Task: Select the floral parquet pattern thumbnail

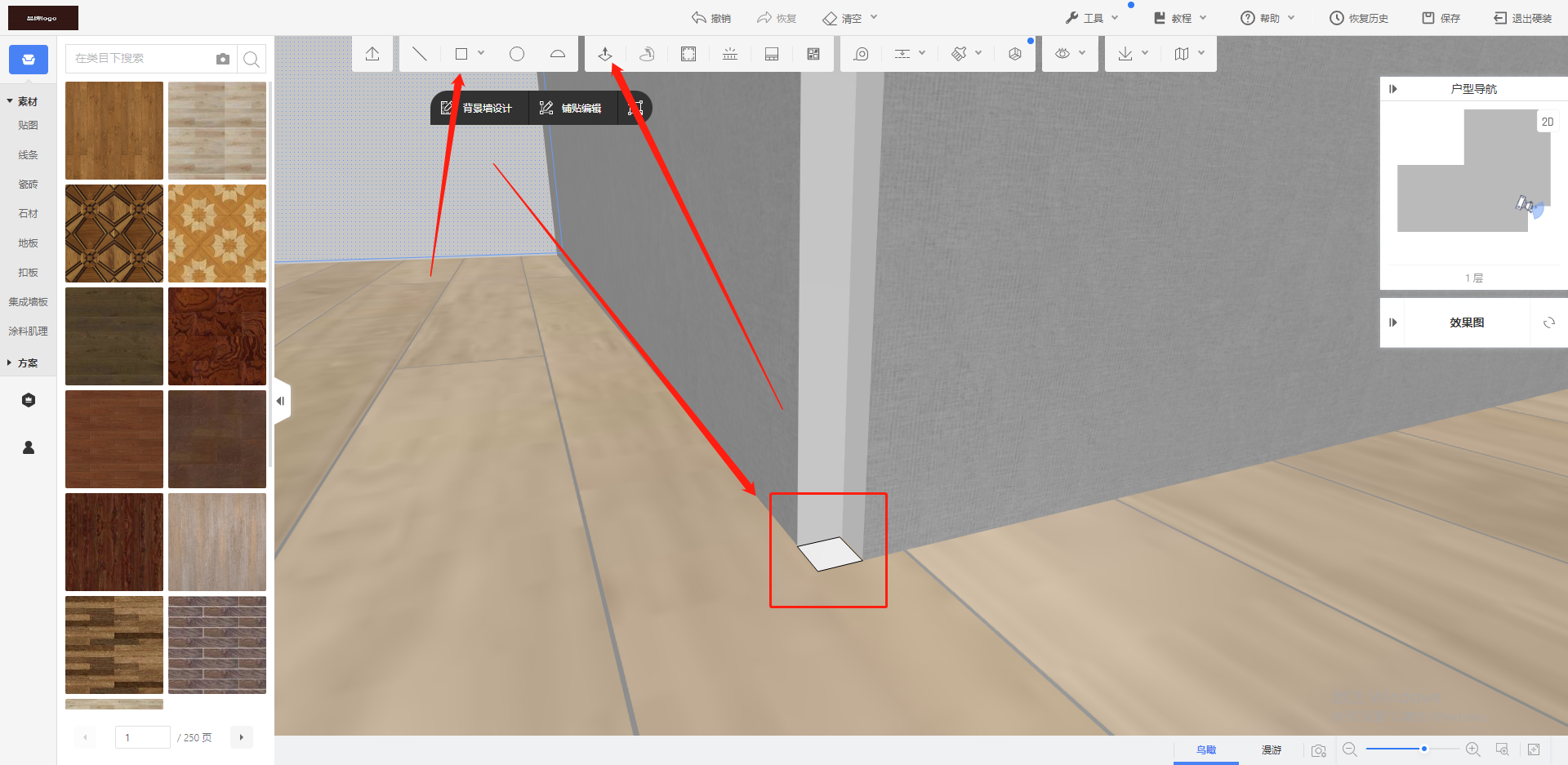Action: click(x=217, y=234)
